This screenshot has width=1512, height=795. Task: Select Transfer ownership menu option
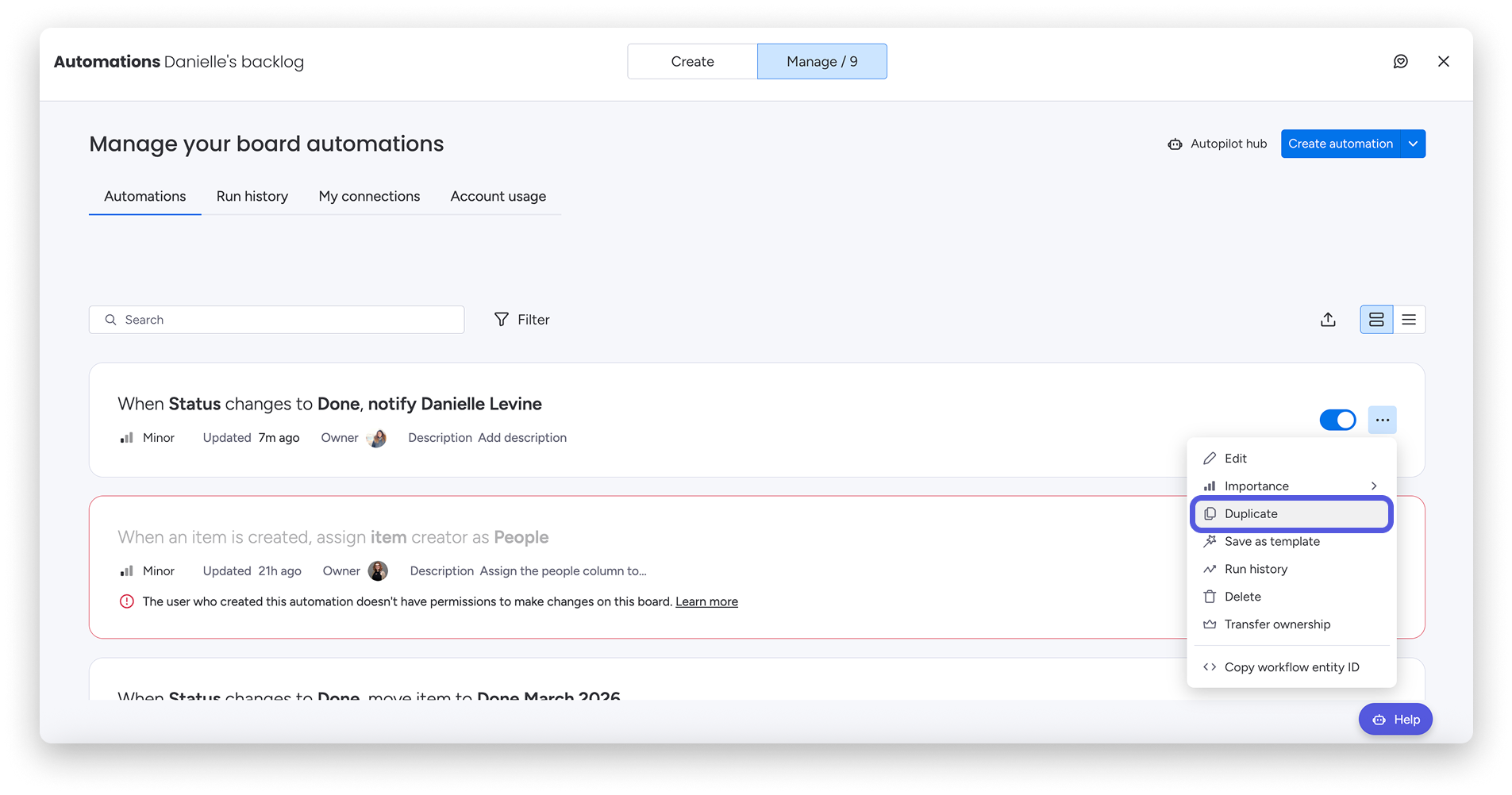(1277, 624)
